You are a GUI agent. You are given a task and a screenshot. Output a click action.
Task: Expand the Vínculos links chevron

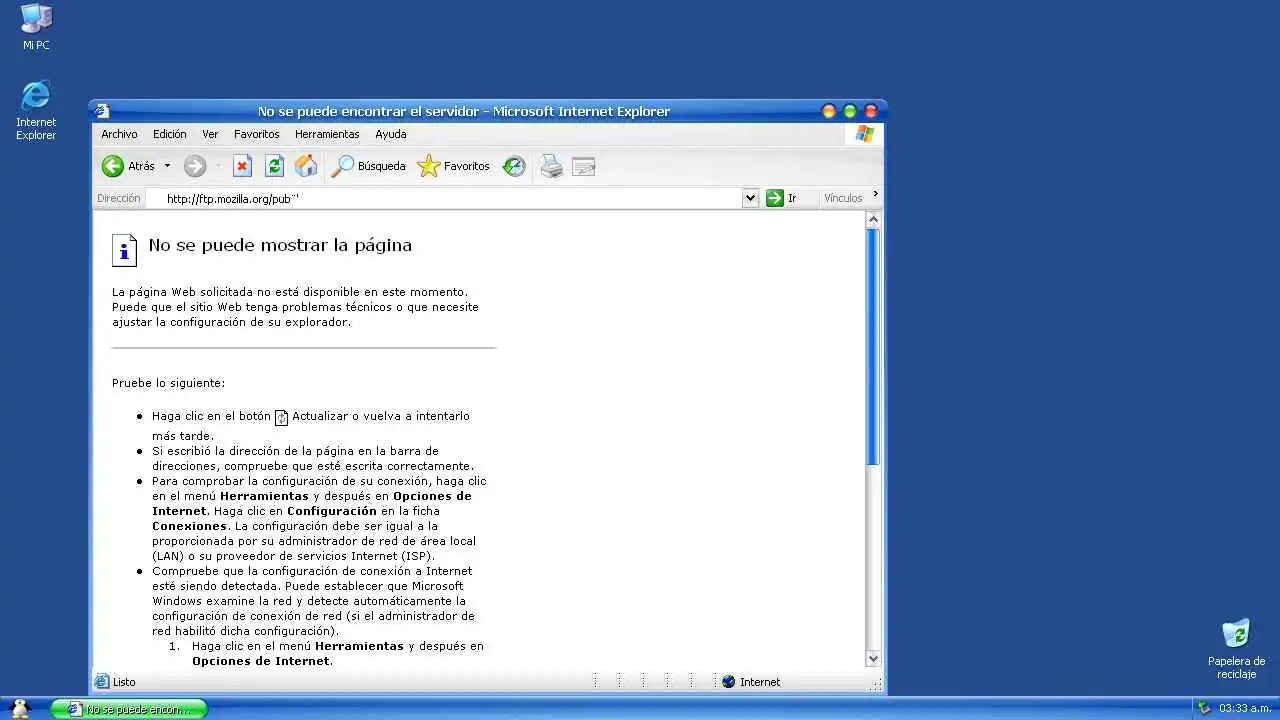(x=876, y=194)
